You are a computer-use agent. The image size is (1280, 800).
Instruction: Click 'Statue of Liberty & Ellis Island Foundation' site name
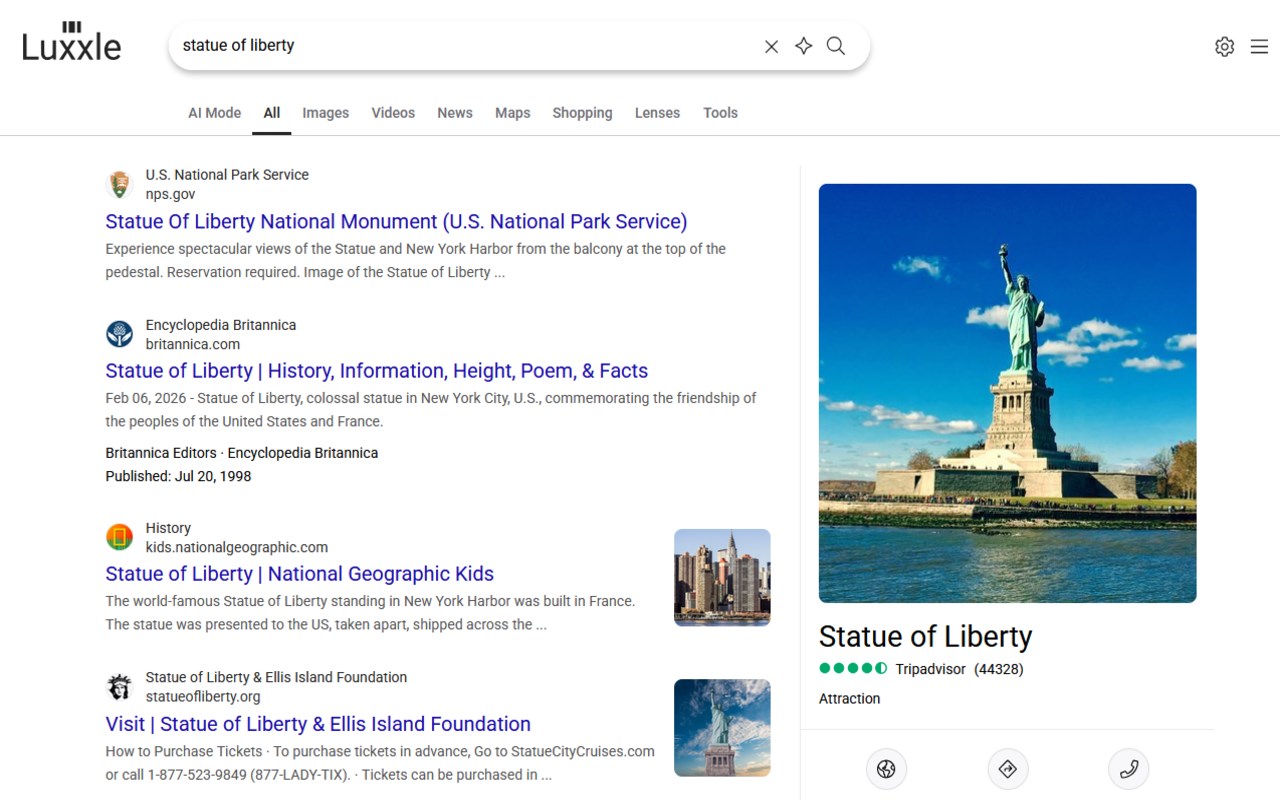point(276,678)
